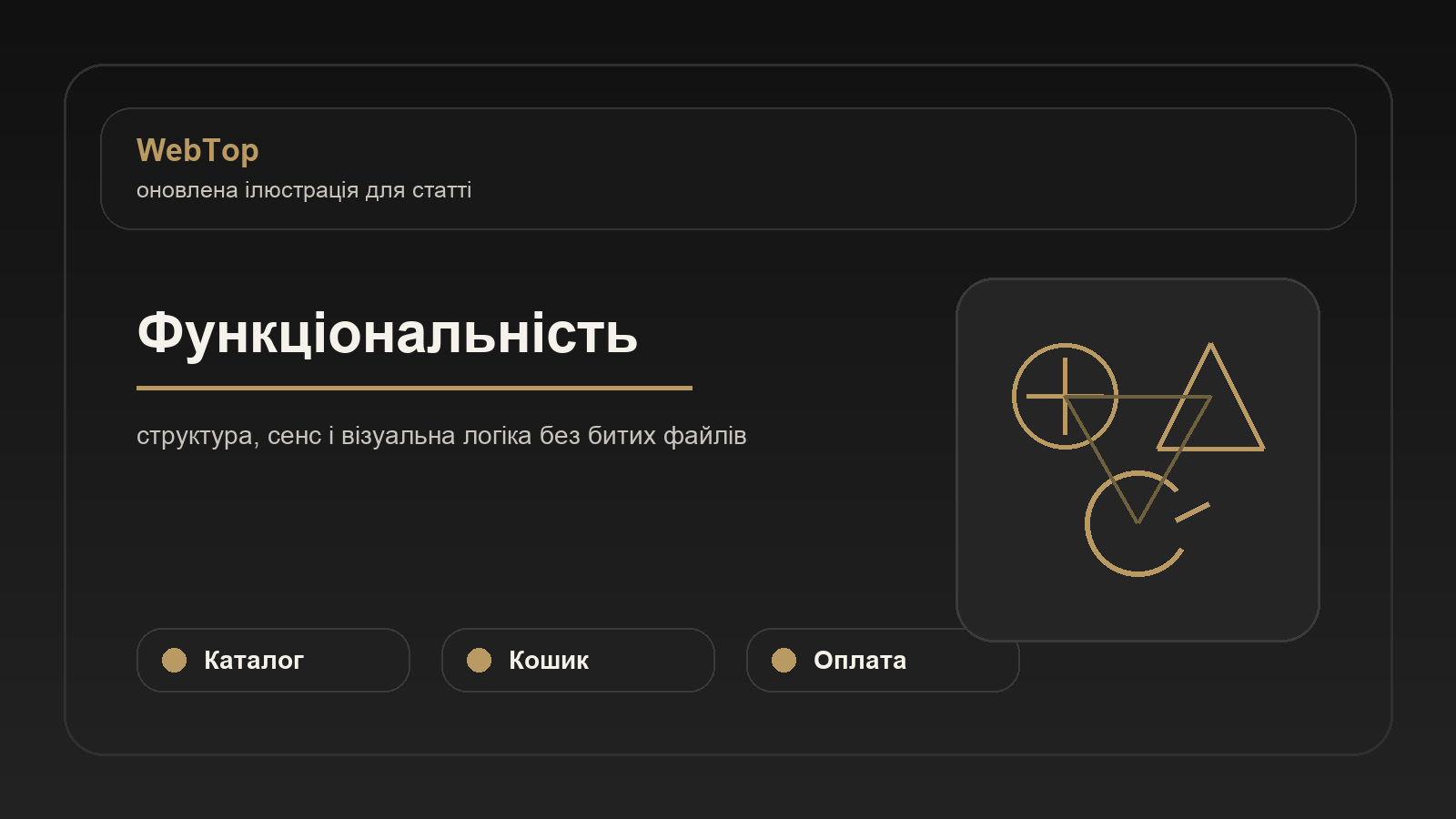Click the gold upright triangle icon

click(x=1210, y=397)
